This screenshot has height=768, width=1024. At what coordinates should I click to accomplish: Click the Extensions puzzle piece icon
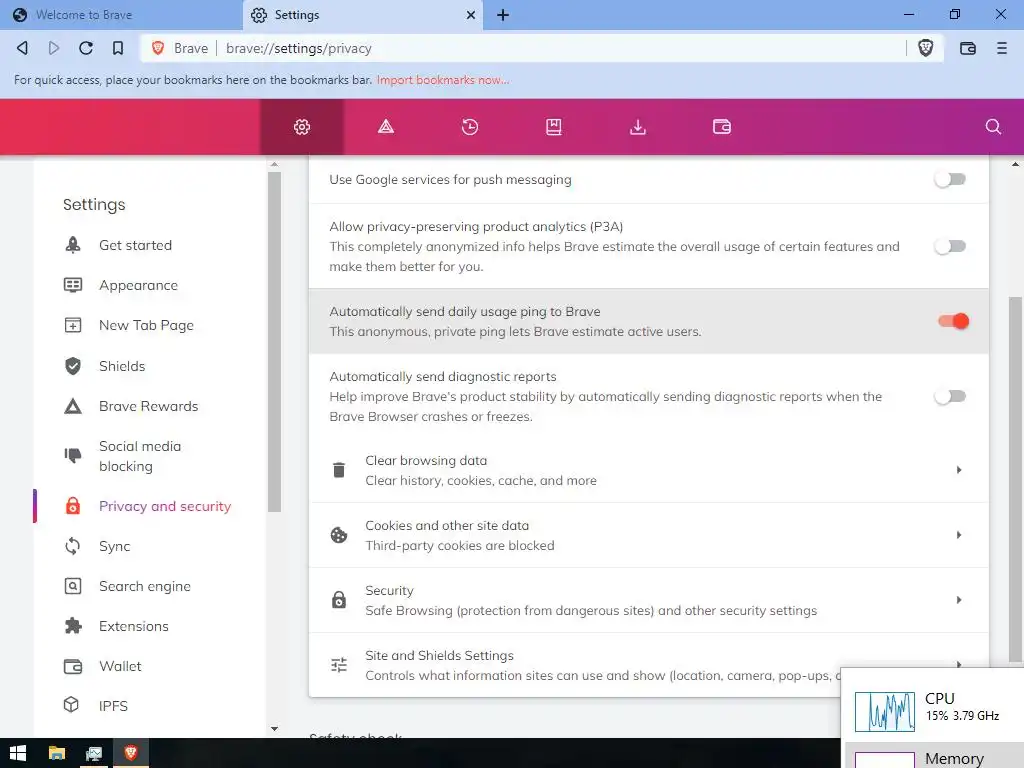pos(72,626)
